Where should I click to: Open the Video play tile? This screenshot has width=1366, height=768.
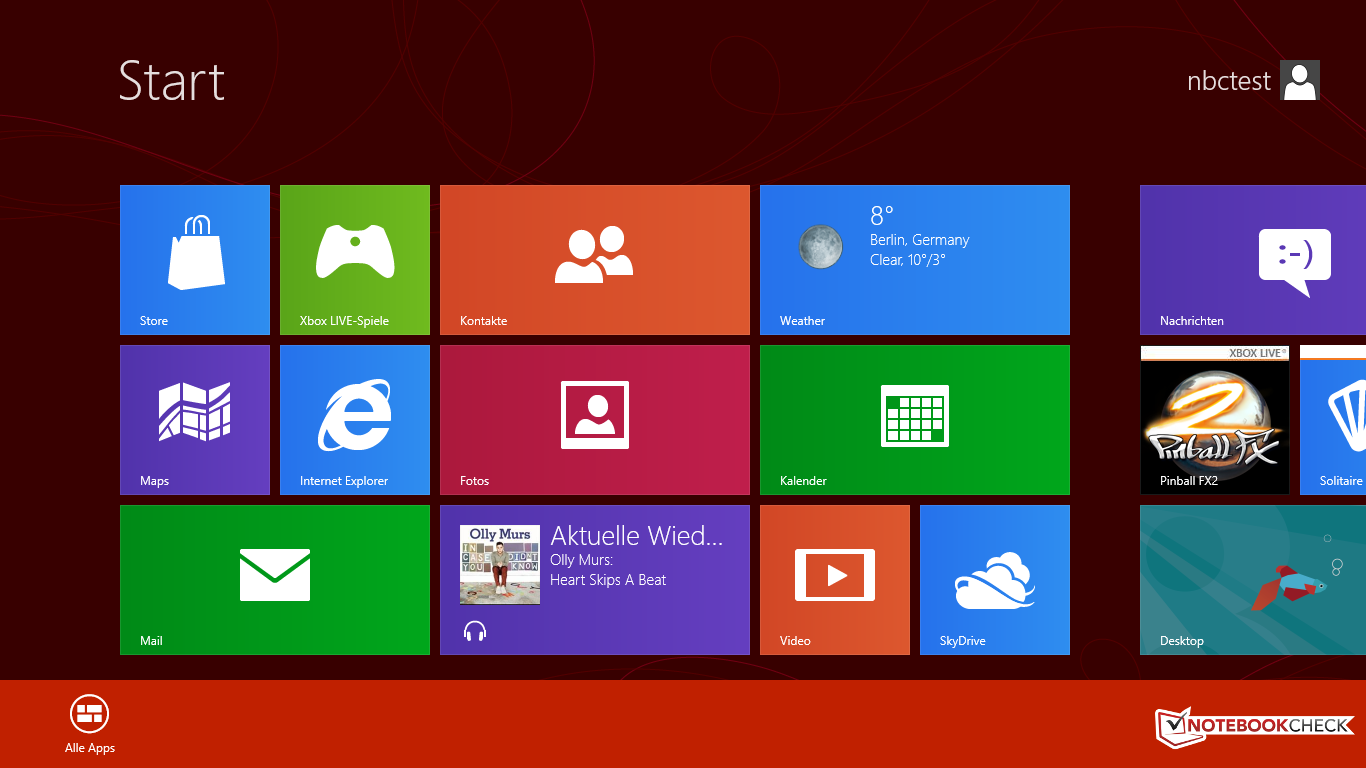point(835,579)
